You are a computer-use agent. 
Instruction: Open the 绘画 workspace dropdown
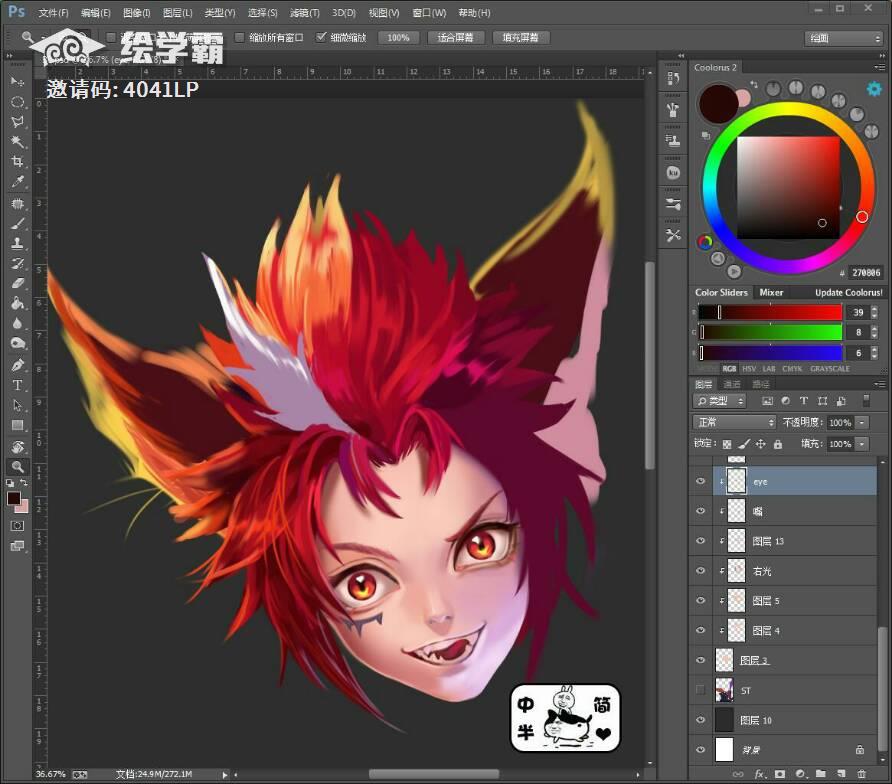coord(843,38)
